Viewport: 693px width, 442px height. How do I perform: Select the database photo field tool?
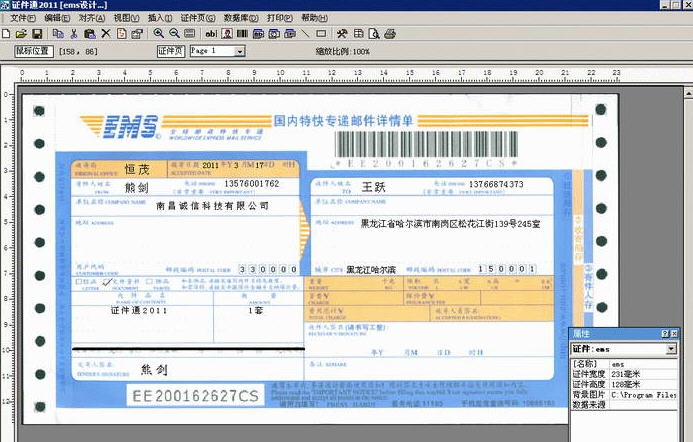coord(274,34)
